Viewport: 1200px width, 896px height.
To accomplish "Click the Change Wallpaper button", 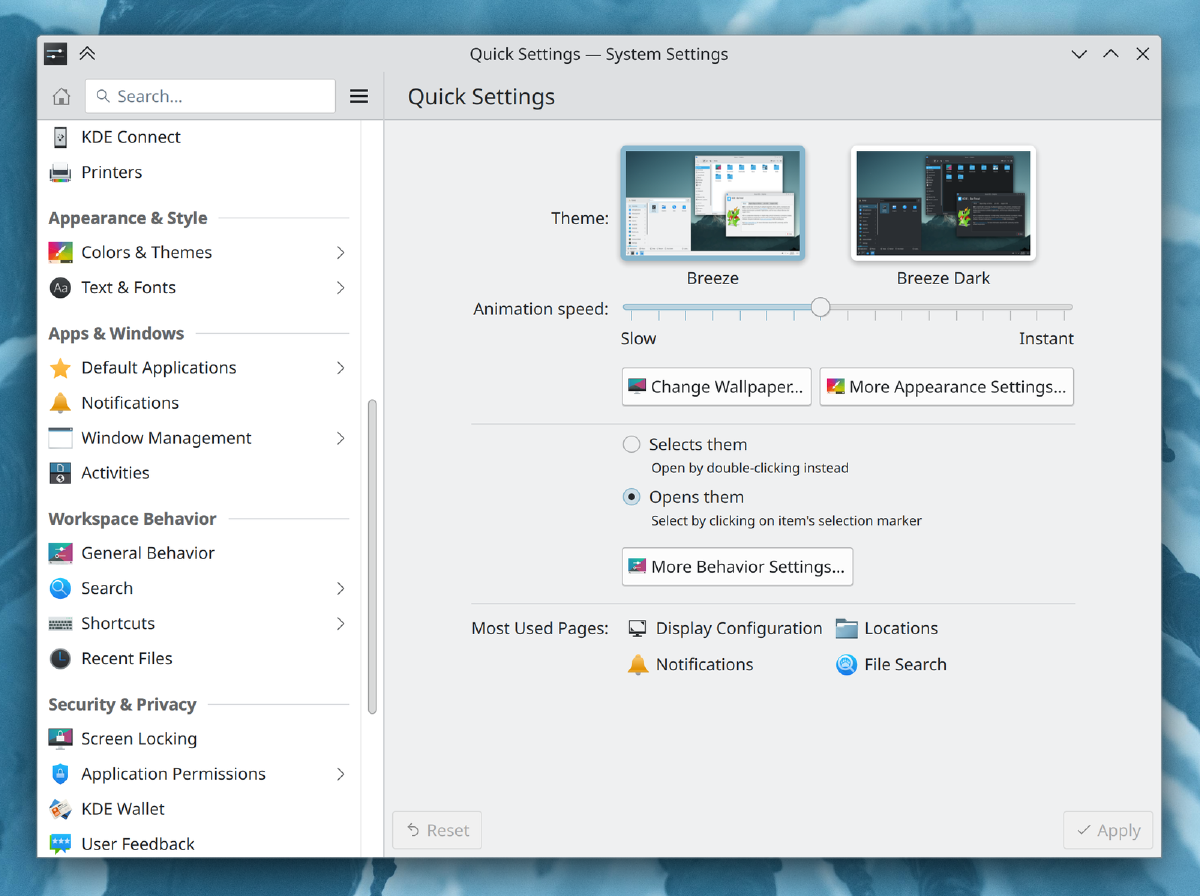I will click(x=716, y=386).
